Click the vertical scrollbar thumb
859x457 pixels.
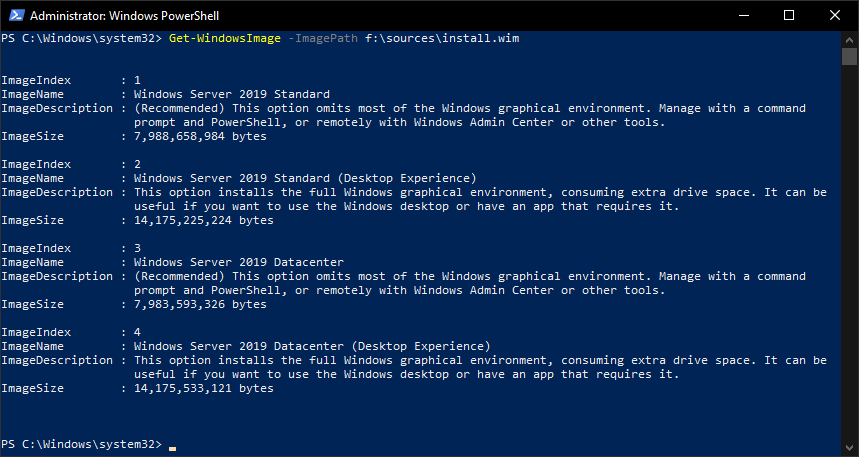pos(850,56)
